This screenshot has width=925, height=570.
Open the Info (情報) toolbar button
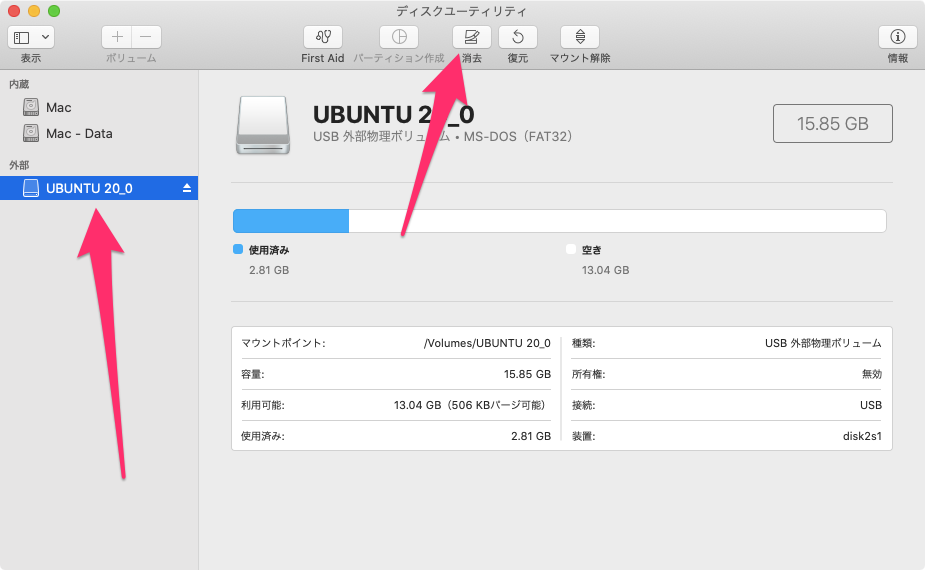click(898, 37)
